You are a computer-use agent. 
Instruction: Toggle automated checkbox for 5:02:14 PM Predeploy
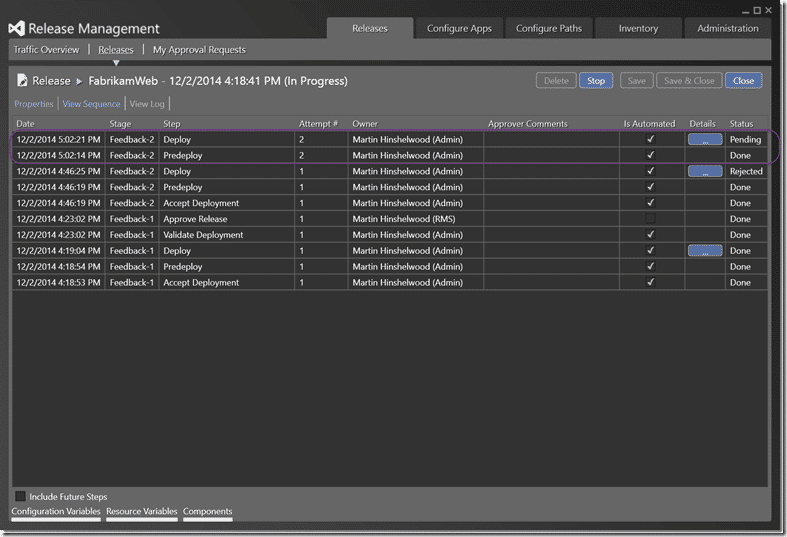tap(650, 155)
